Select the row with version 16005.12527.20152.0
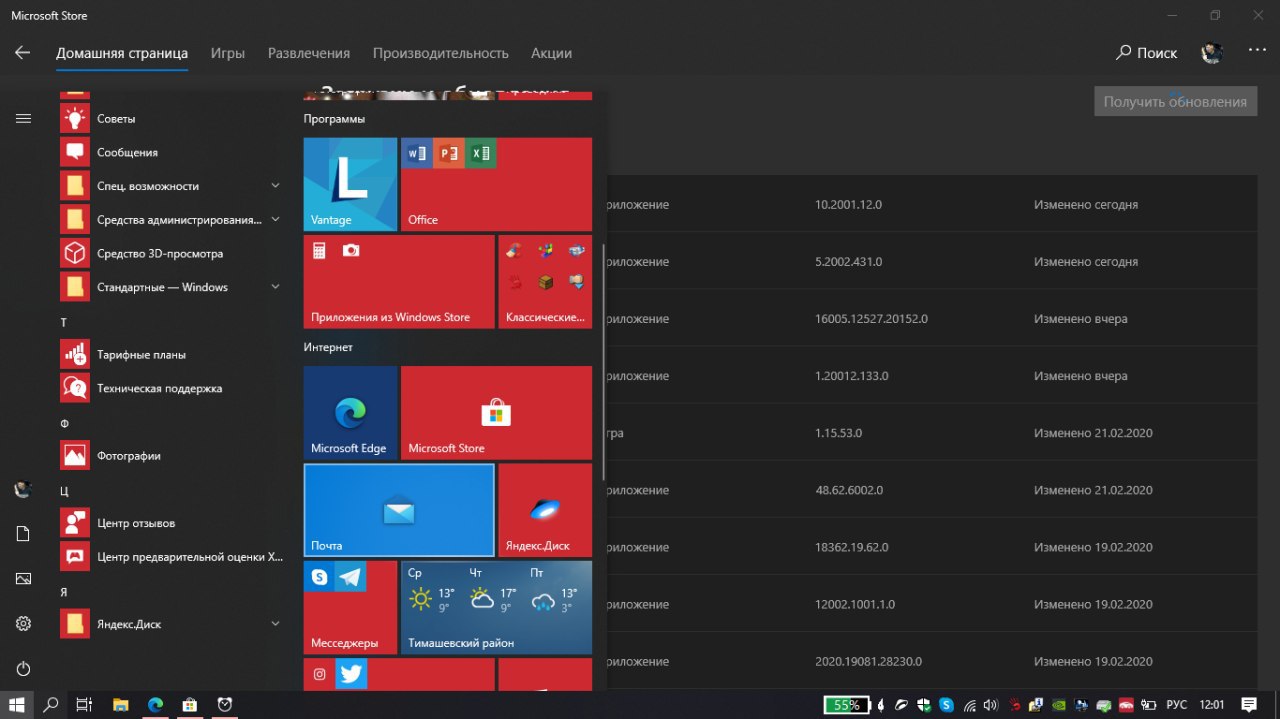Viewport: 1280px width, 719px height. (x=931, y=319)
